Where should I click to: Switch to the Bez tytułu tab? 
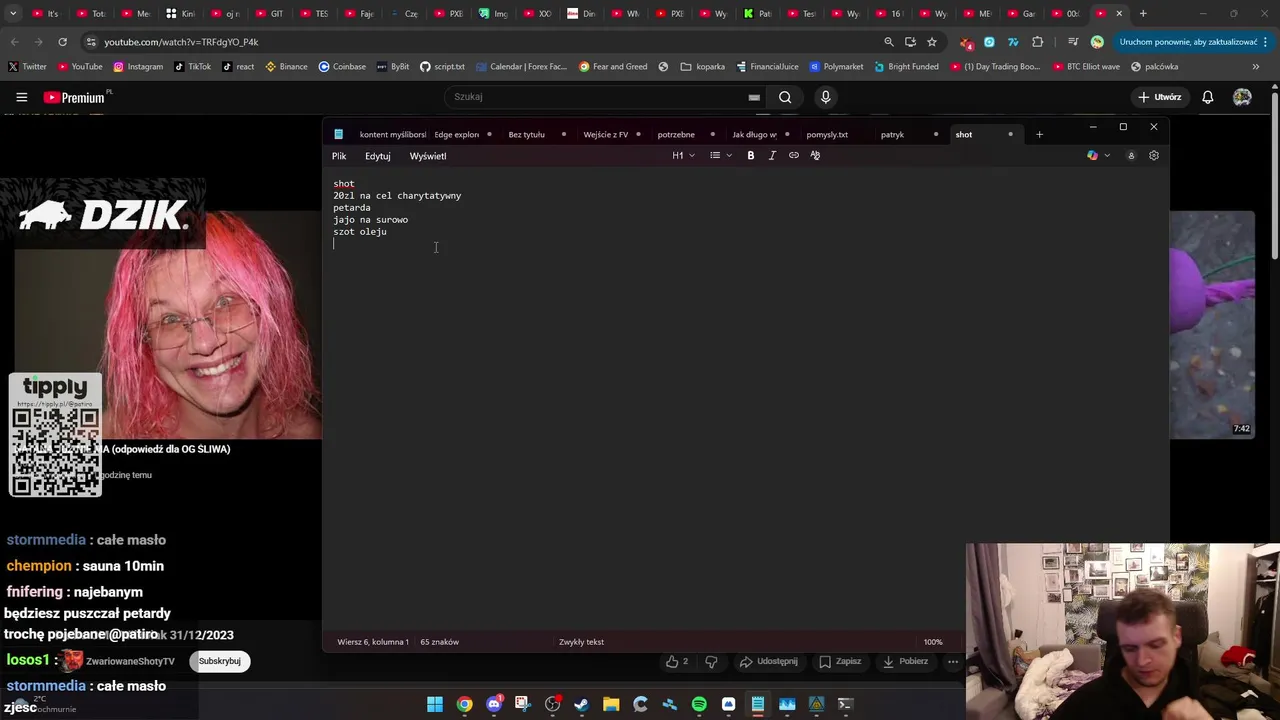tap(526, 134)
